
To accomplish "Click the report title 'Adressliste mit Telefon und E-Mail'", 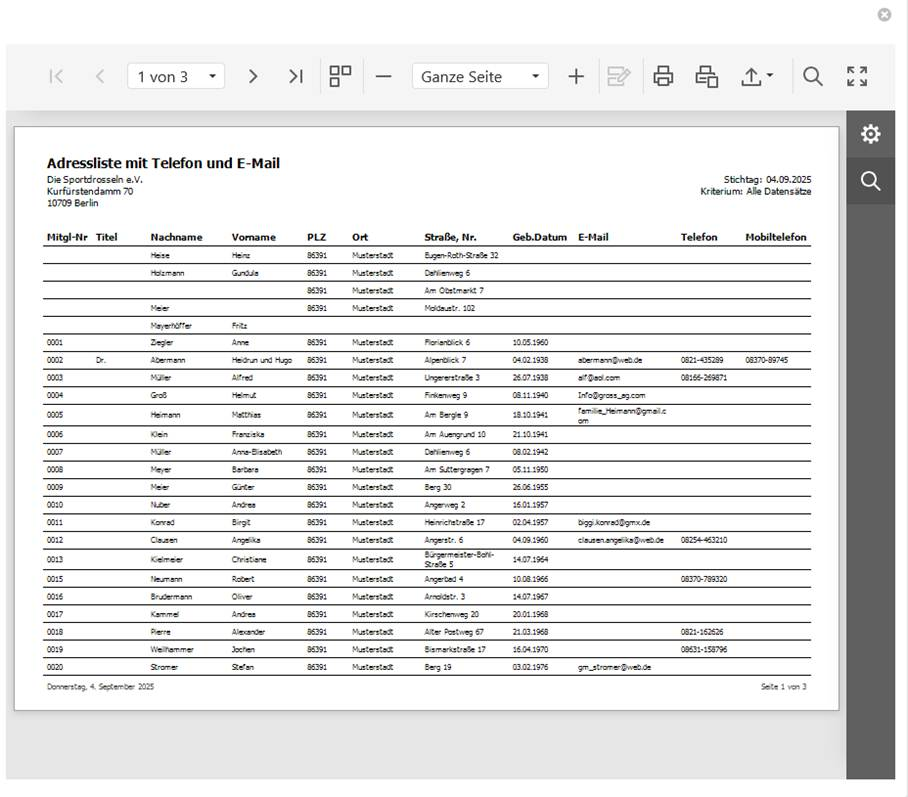I will (163, 163).
